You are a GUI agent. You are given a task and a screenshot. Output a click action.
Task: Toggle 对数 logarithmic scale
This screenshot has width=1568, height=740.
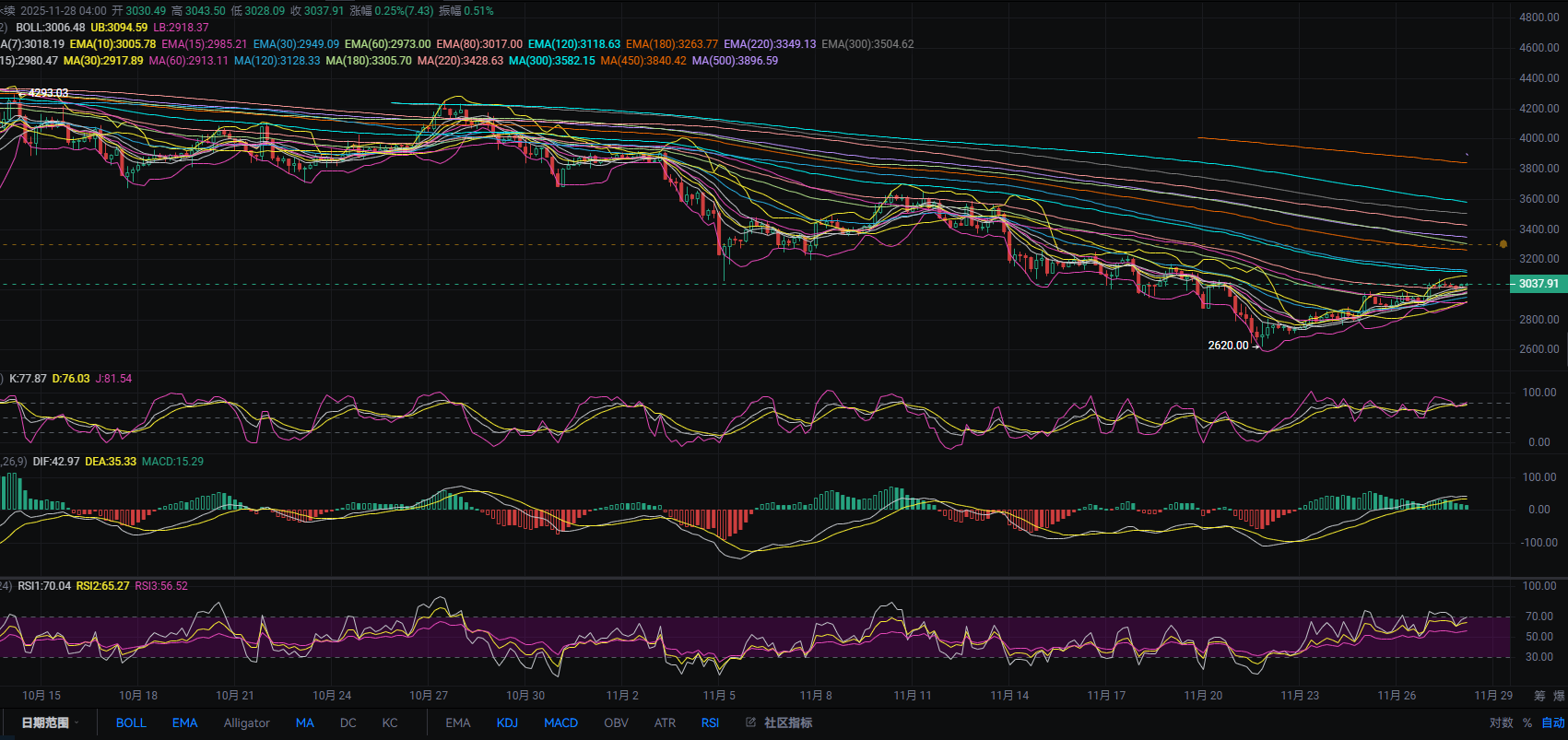(x=1501, y=722)
